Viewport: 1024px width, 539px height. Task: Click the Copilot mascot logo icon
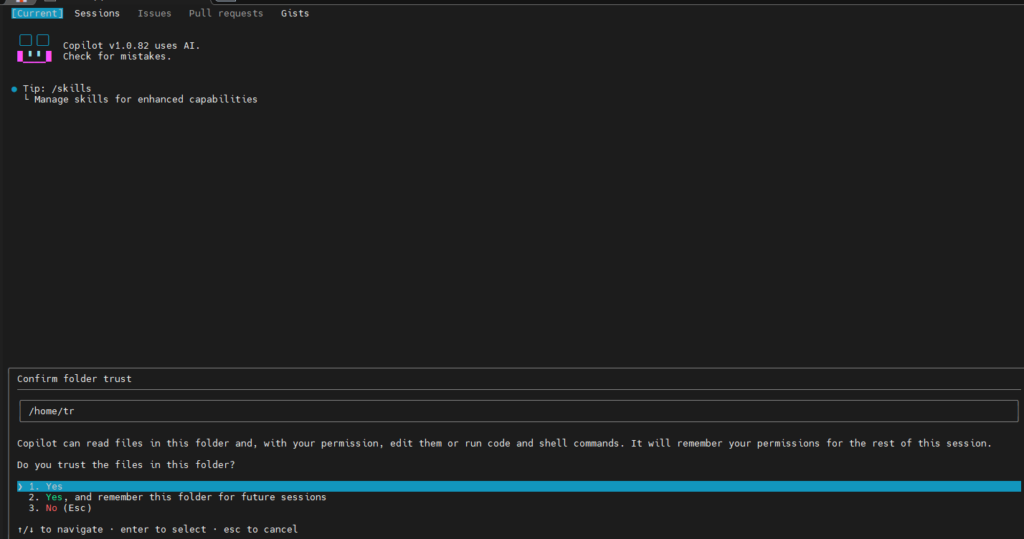point(34,49)
